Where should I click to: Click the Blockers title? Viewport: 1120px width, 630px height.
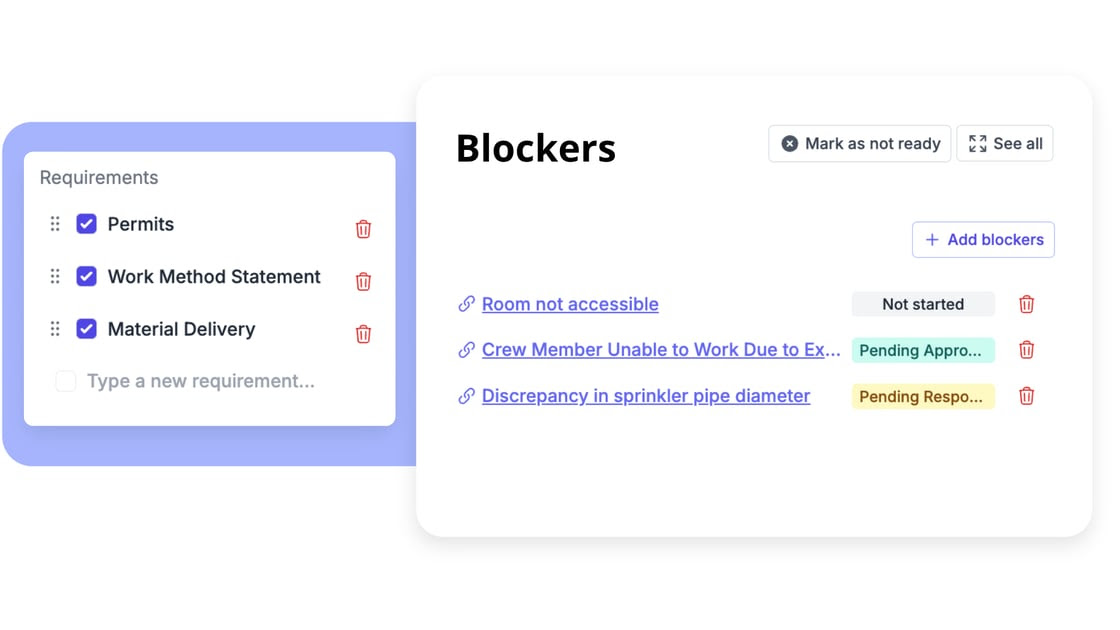point(536,148)
